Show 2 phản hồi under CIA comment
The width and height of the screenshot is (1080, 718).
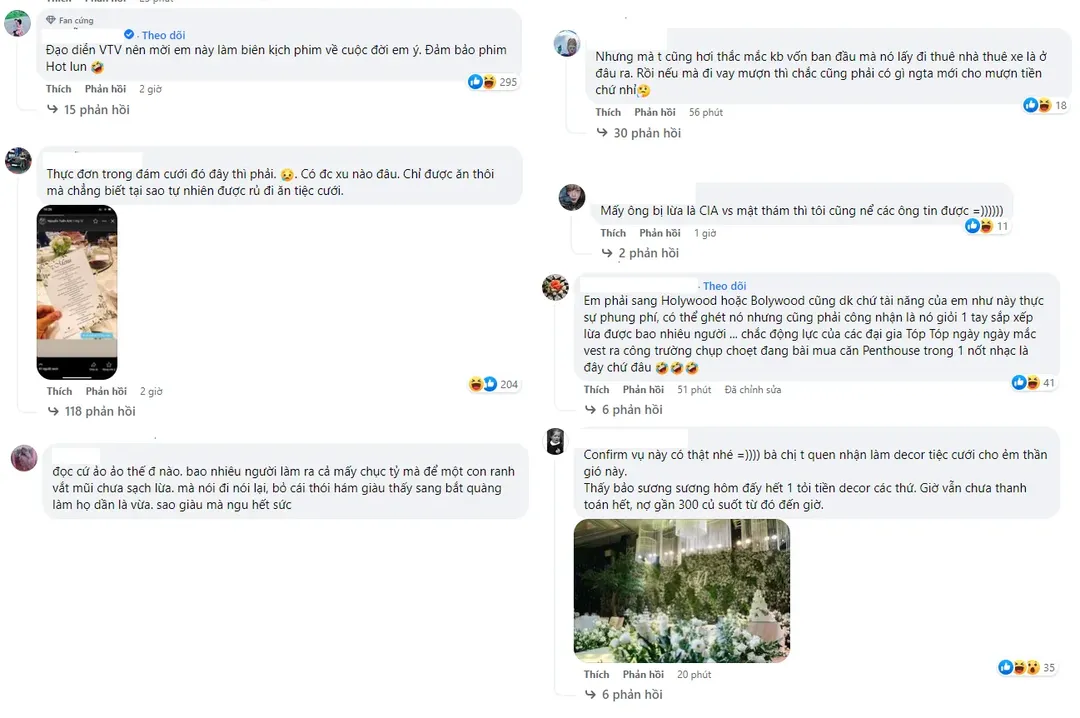(x=648, y=254)
